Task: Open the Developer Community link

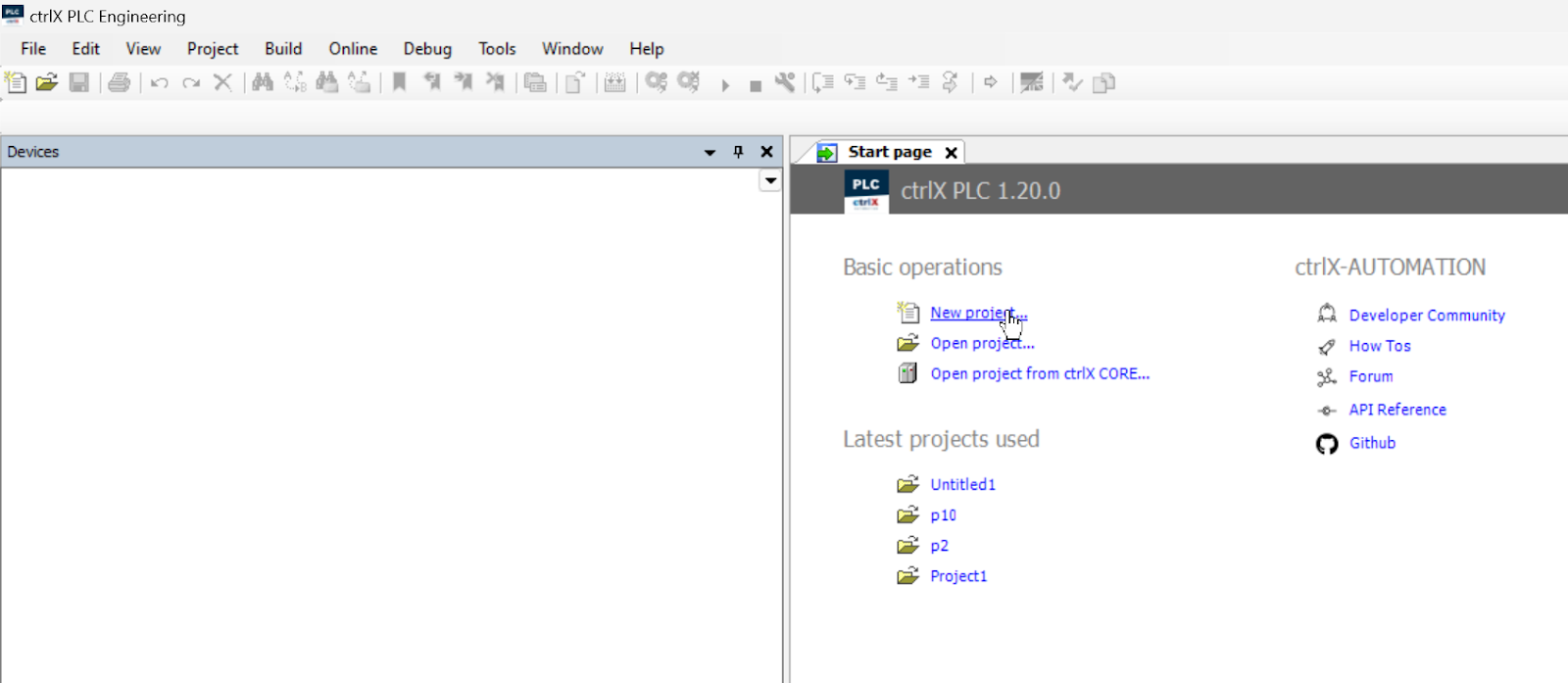Action: [x=1427, y=316]
